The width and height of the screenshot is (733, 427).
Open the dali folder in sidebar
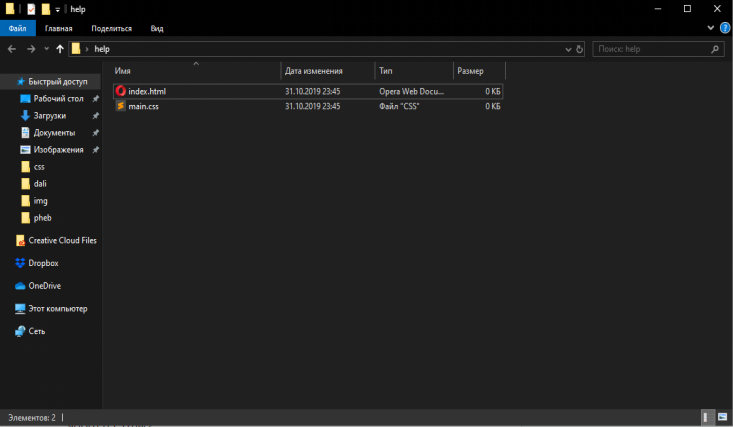[x=40, y=184]
